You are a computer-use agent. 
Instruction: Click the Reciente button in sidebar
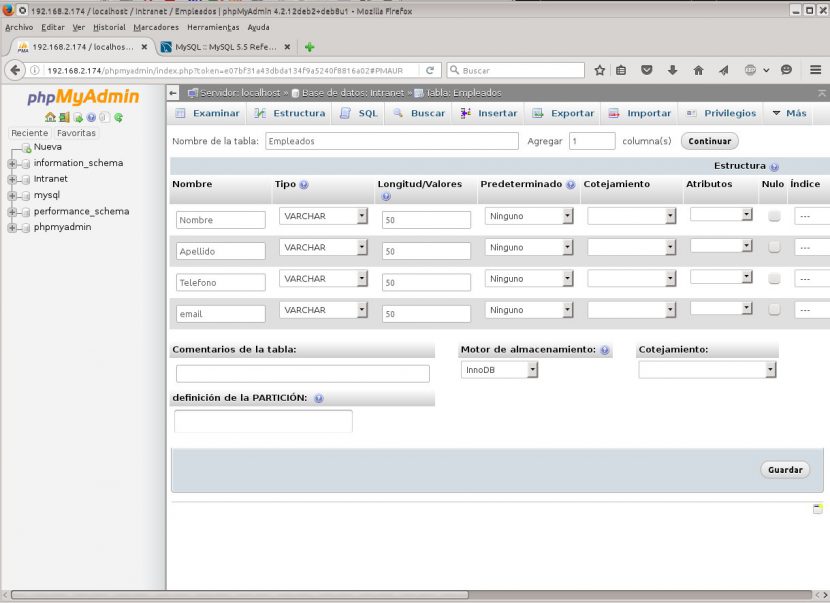[30, 133]
